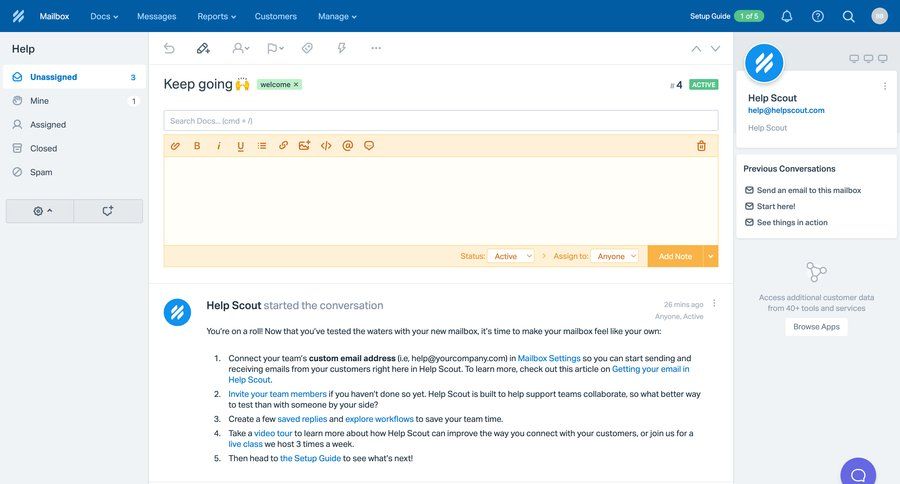Open the Reports dropdown menu

tap(216, 16)
